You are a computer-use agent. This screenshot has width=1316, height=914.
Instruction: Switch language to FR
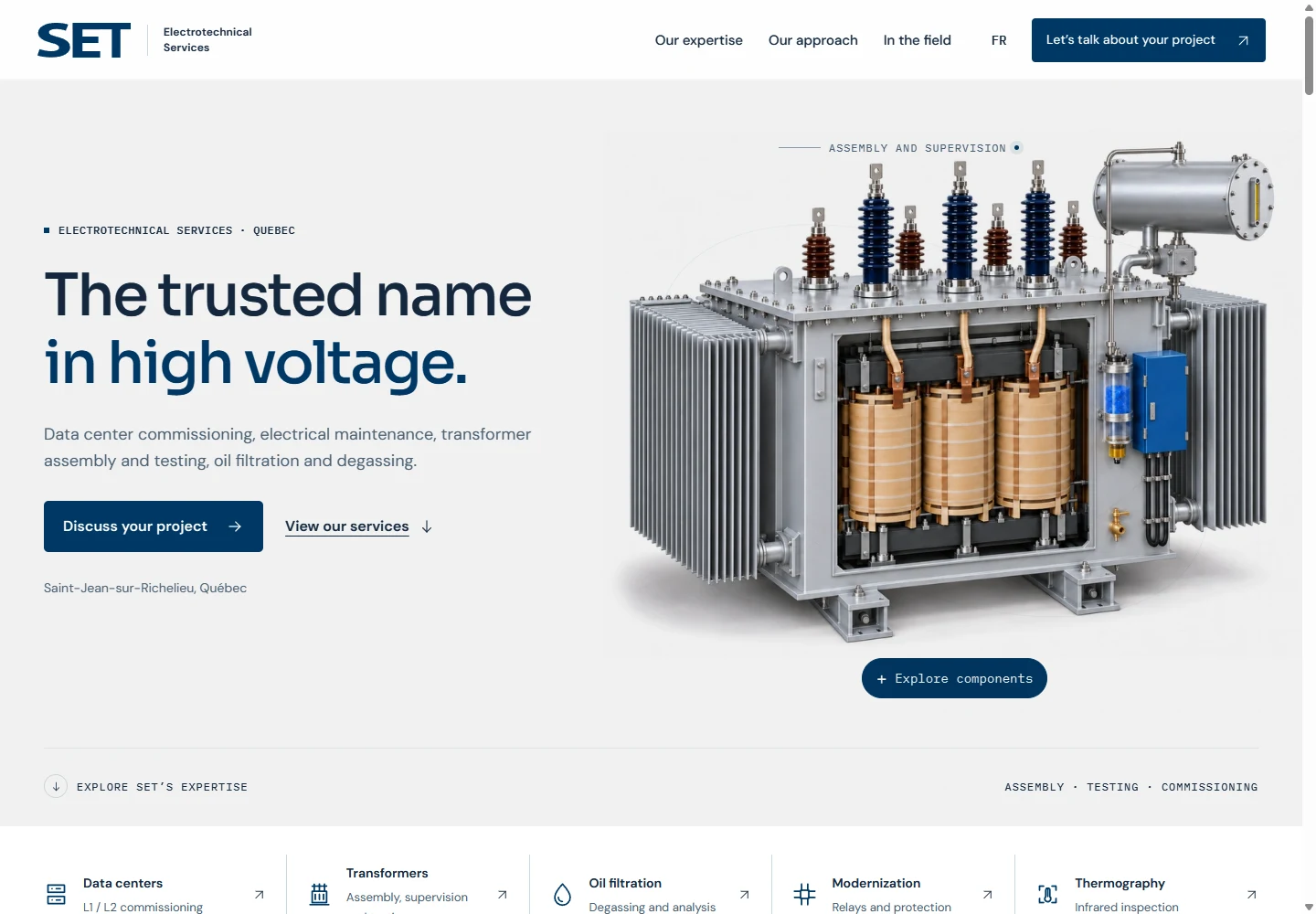pos(999,40)
